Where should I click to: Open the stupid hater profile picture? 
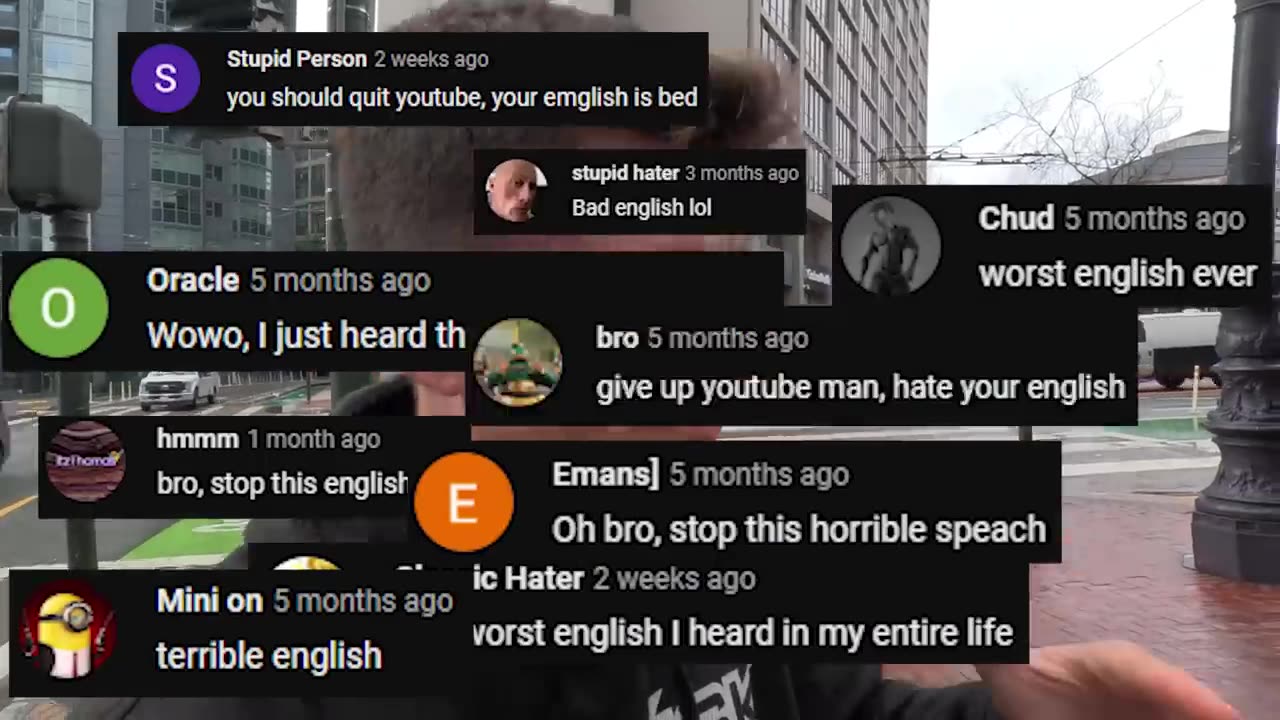click(x=516, y=191)
